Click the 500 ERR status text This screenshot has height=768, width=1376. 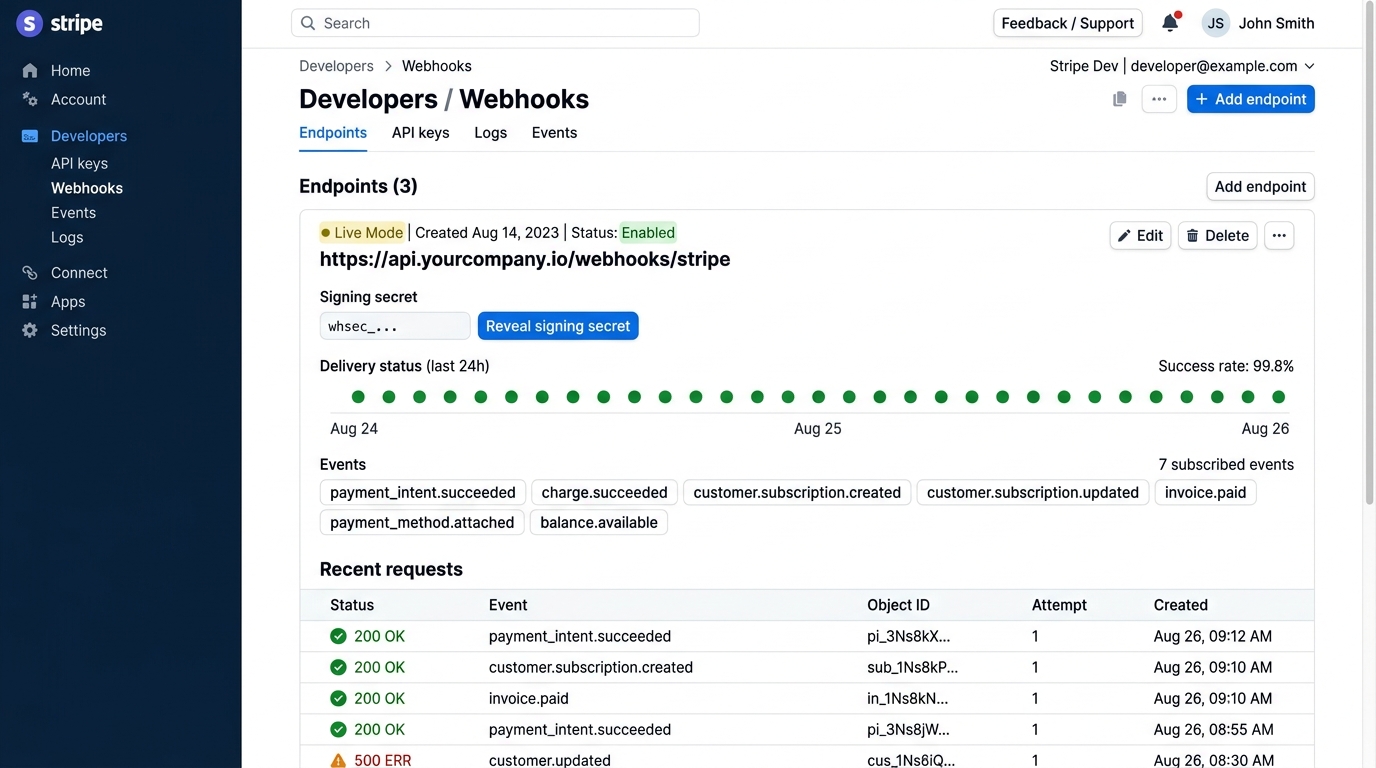click(382, 760)
